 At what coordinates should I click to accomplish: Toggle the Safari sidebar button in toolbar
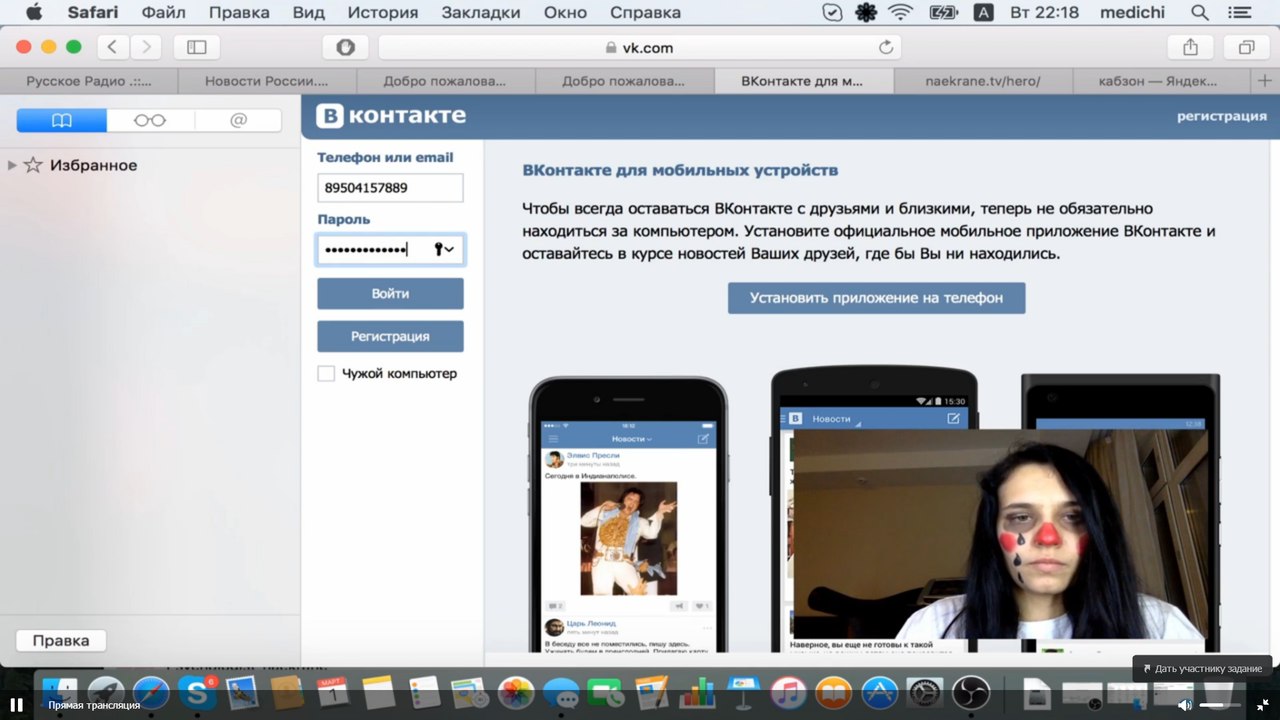click(196, 47)
